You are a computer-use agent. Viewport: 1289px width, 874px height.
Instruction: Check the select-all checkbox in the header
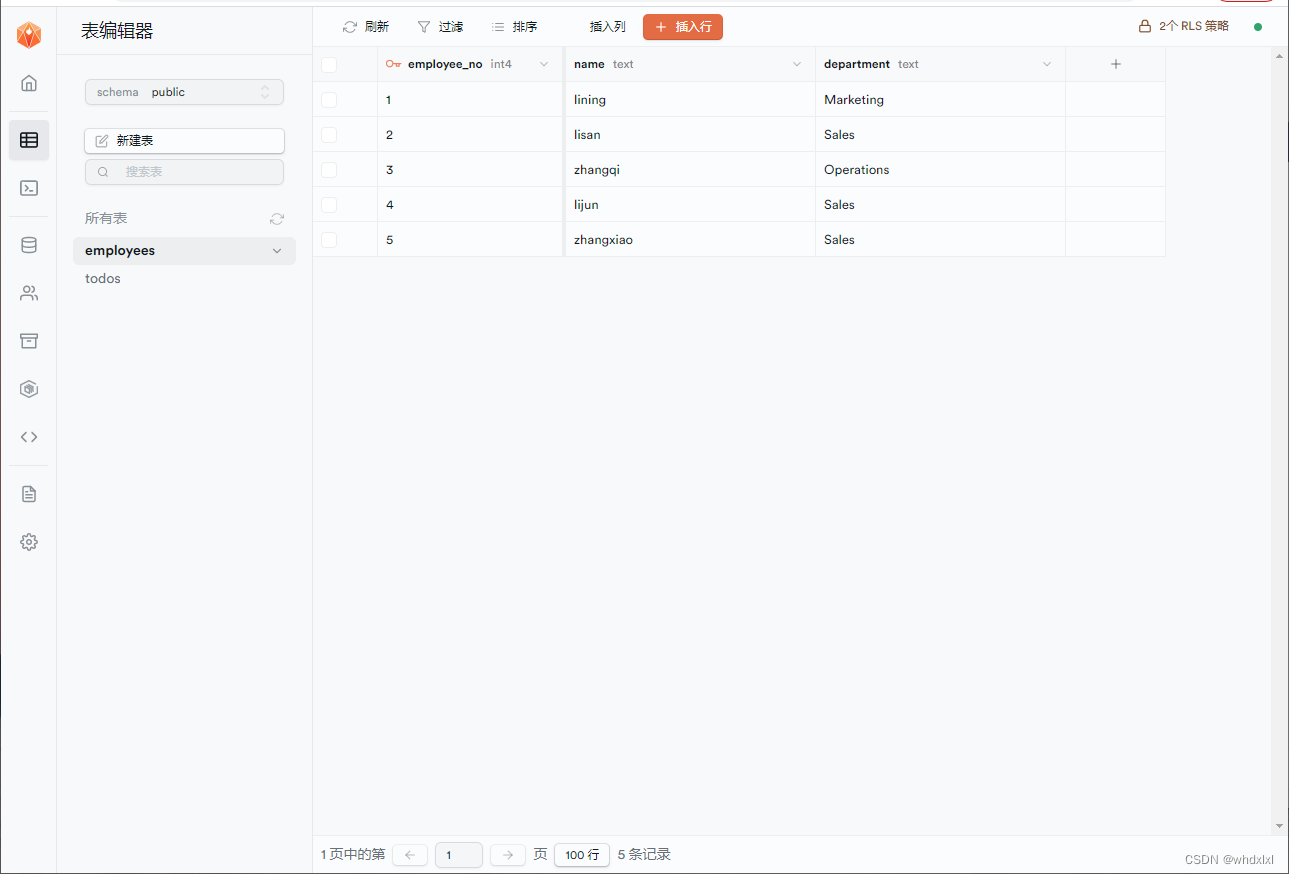(x=328, y=64)
